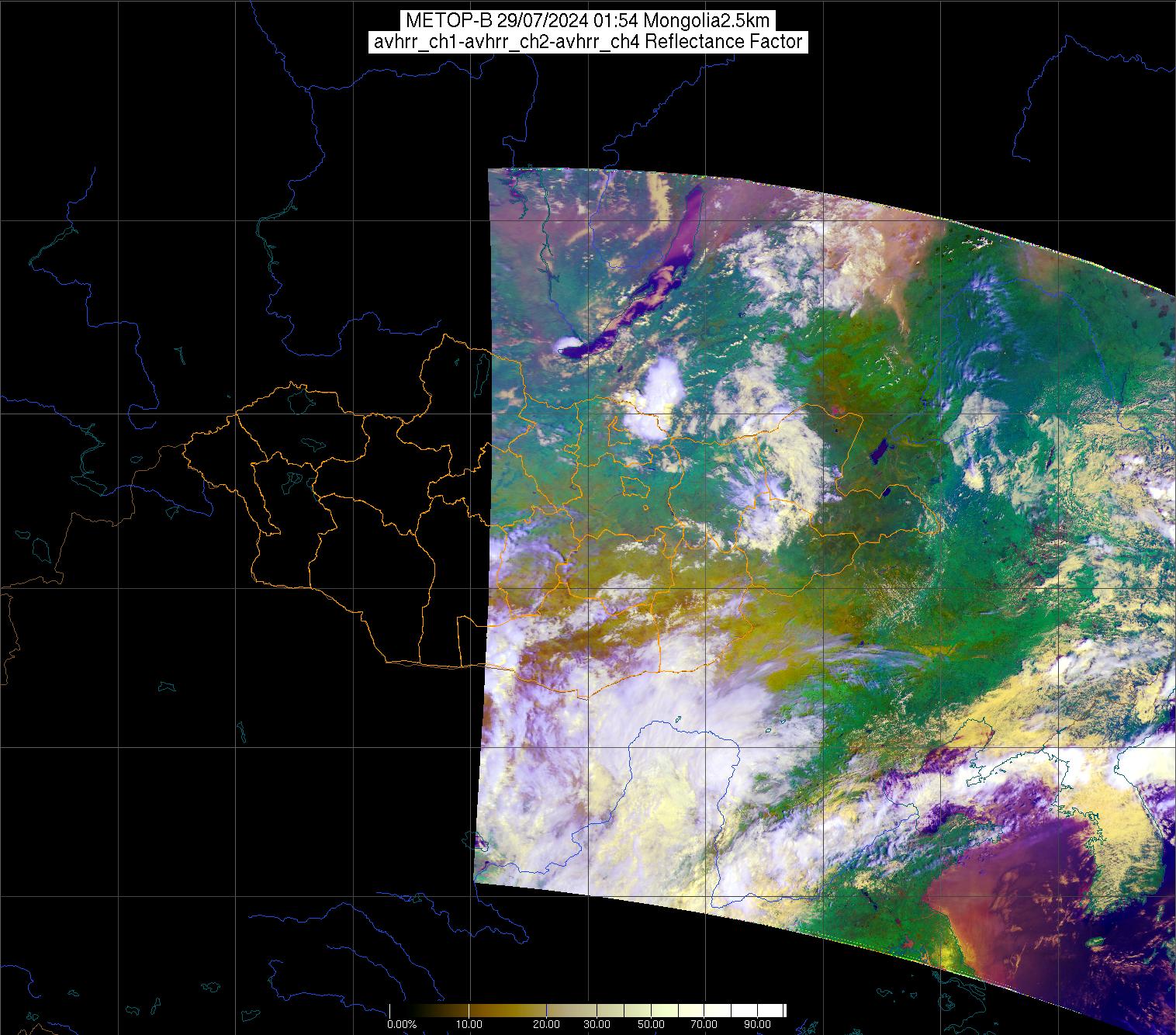
Task: Click the 70.00 scale label
Action: point(703,1025)
